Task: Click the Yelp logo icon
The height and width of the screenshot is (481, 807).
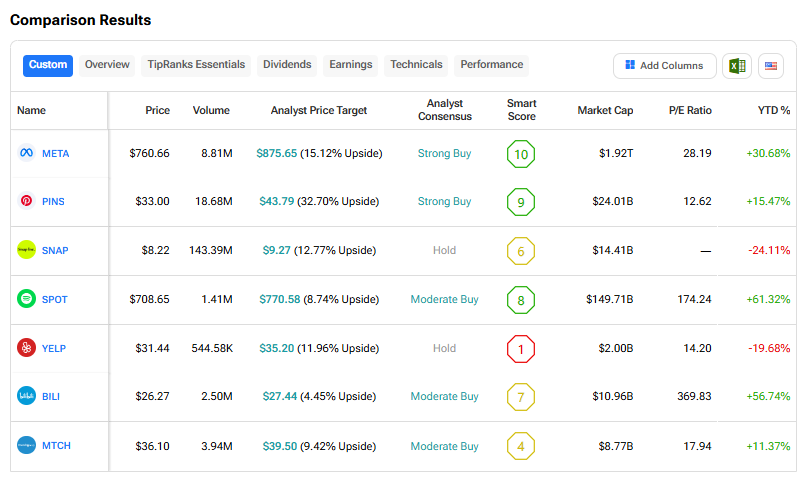Action: (26, 348)
